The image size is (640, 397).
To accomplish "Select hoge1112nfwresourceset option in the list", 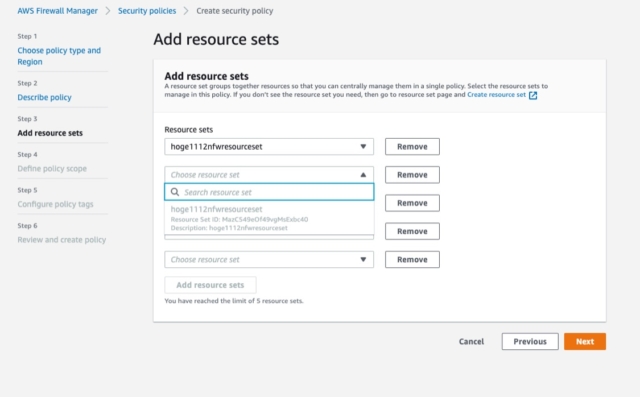I will pos(269,218).
